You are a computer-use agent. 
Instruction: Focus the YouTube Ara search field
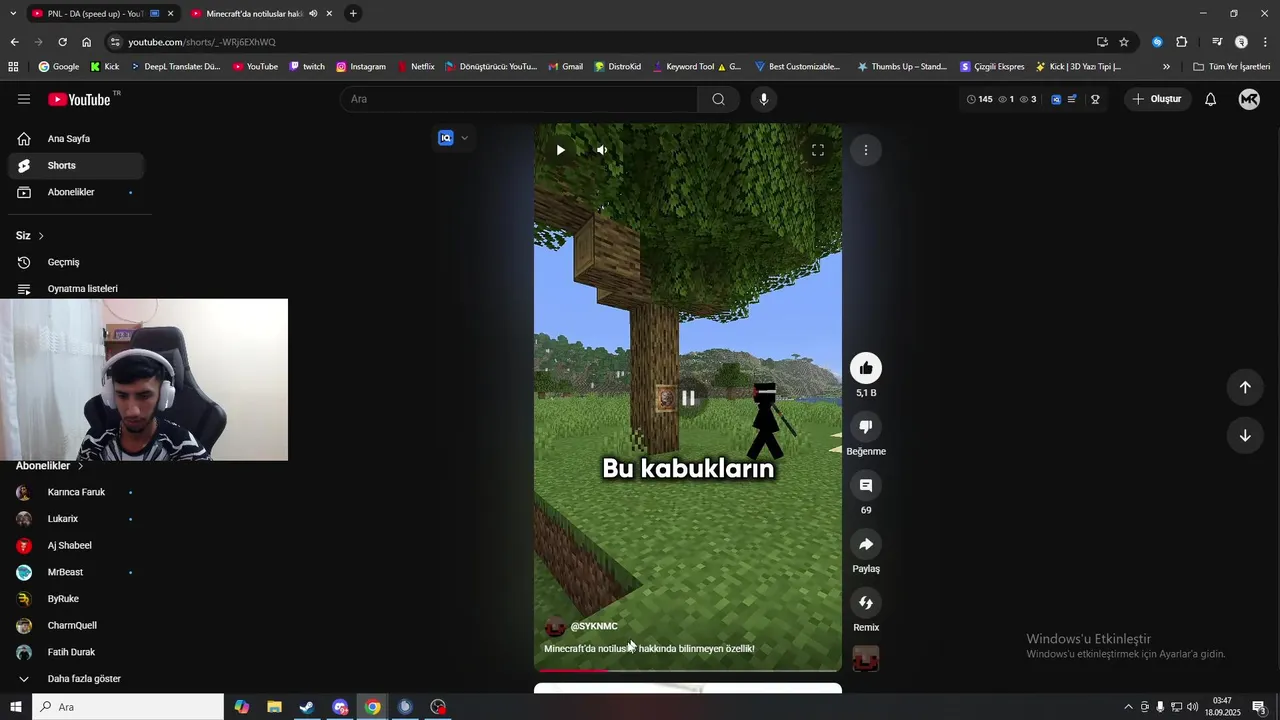point(519,99)
